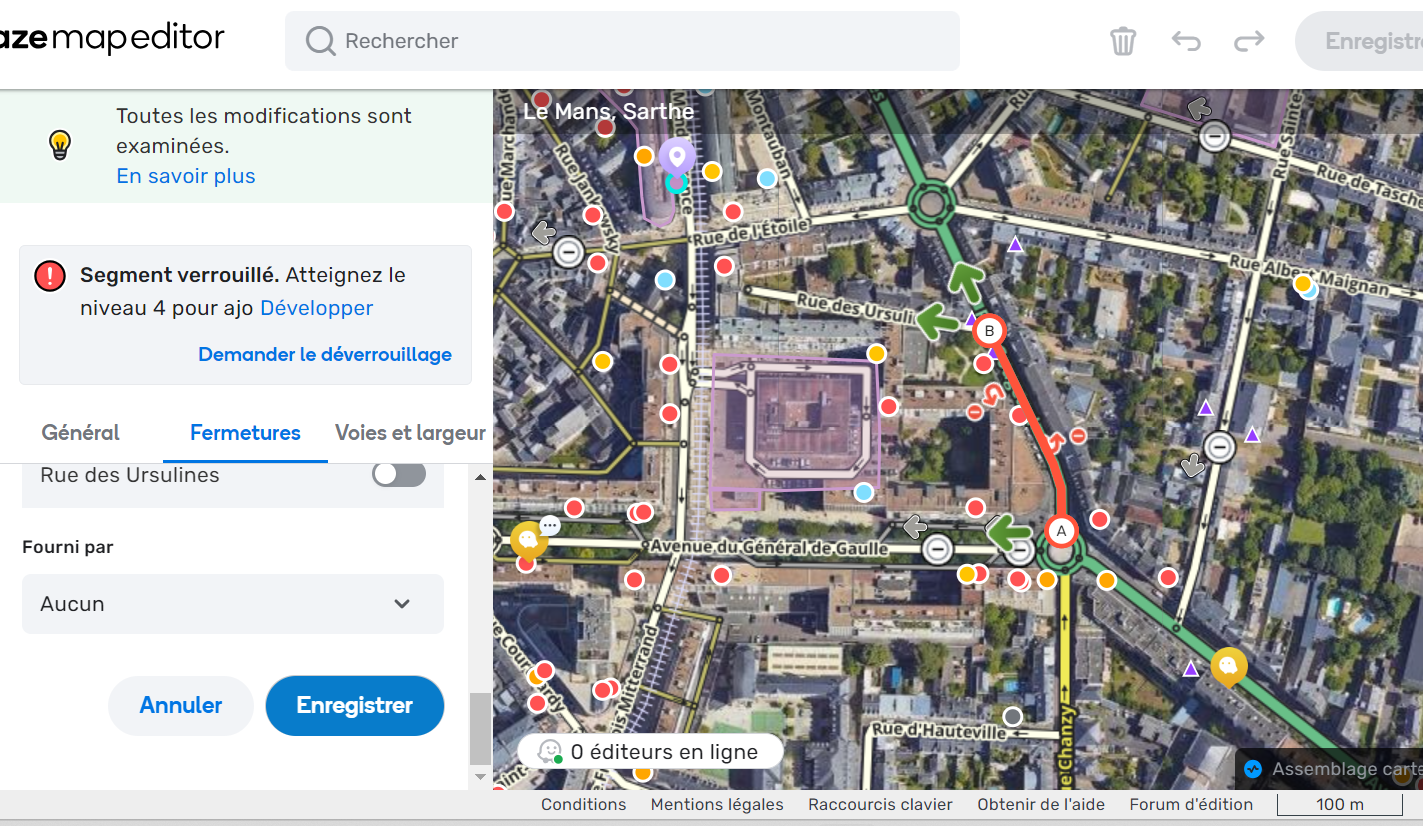Switch to the Général tab
This screenshot has height=826, width=1423.
tap(80, 433)
